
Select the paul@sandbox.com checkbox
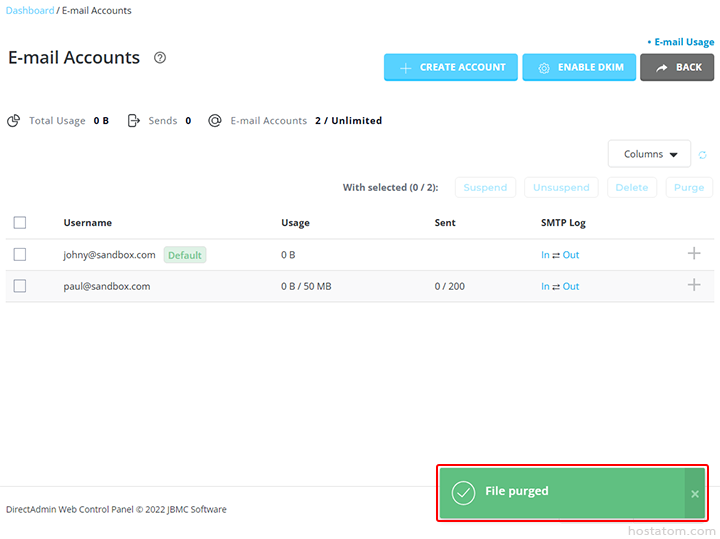tap(20, 286)
